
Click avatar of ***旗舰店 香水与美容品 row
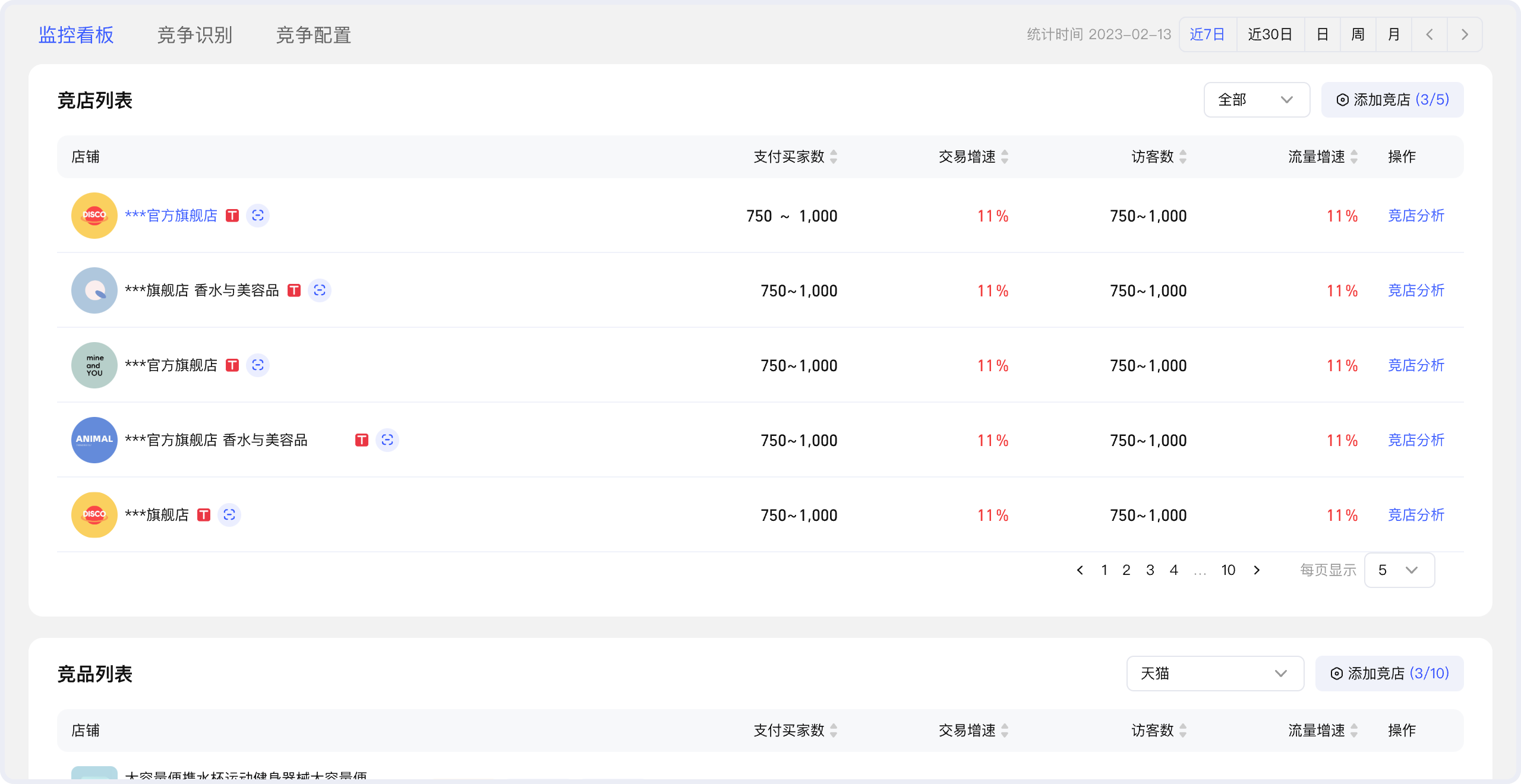pos(94,290)
